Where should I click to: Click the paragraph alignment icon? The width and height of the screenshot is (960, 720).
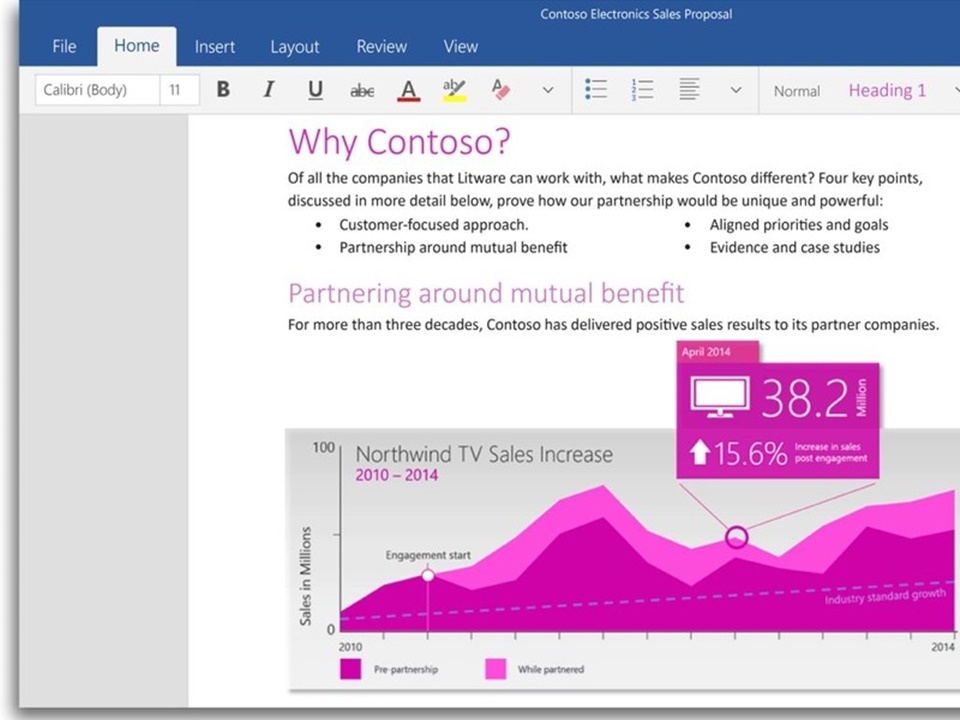[x=689, y=90]
